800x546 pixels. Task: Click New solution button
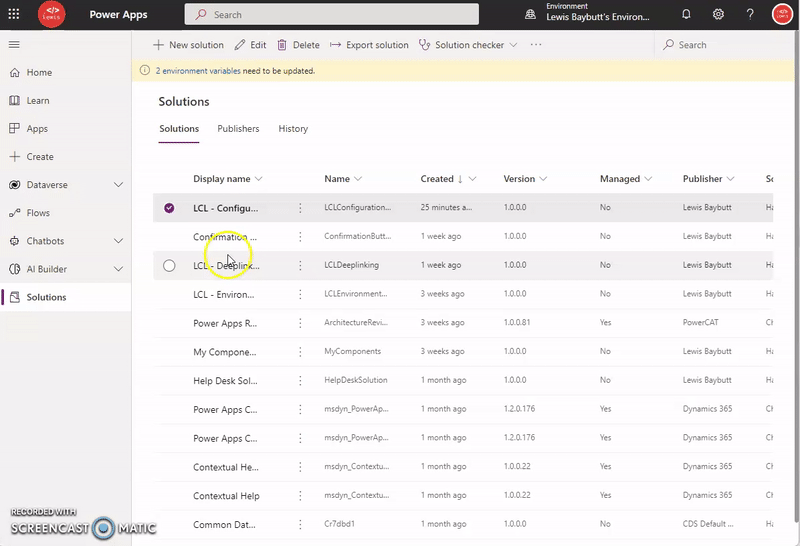tap(188, 45)
